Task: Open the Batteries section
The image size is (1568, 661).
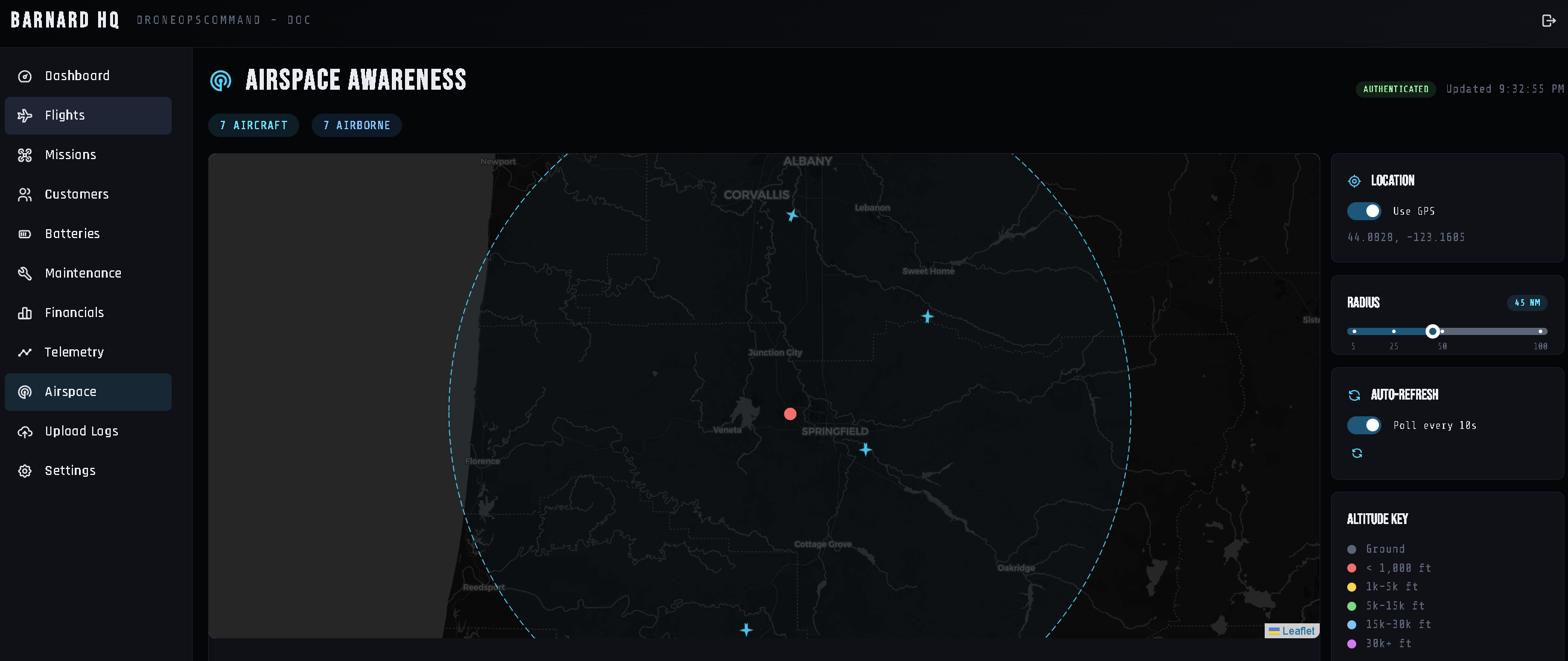Action: point(89,234)
